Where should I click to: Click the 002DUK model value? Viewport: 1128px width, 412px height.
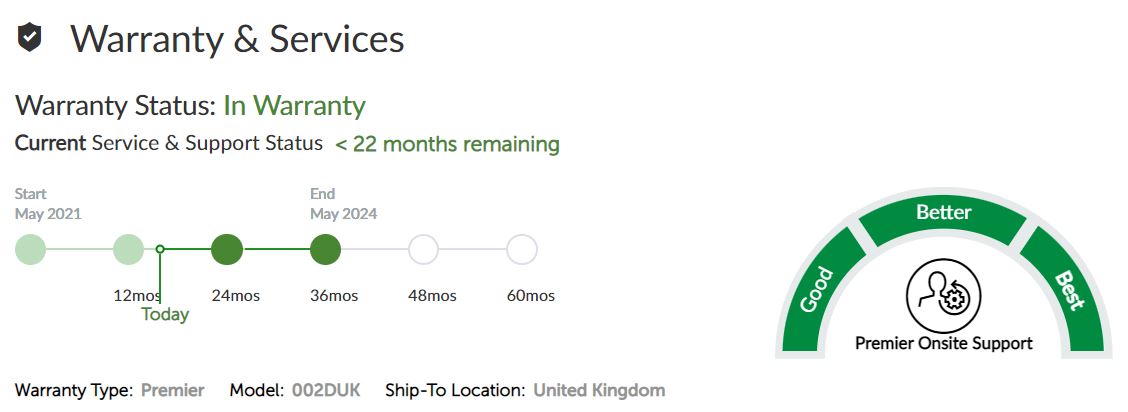(326, 390)
